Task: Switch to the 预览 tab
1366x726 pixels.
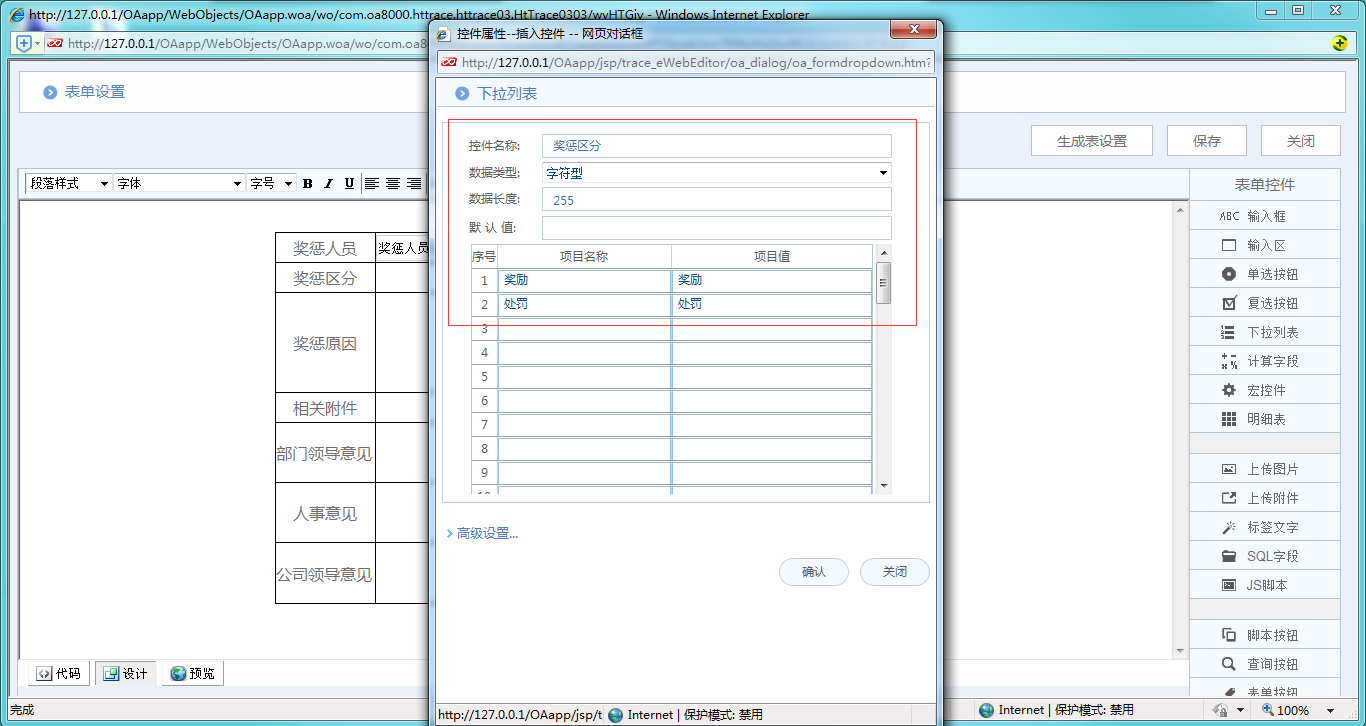Action: (x=192, y=674)
